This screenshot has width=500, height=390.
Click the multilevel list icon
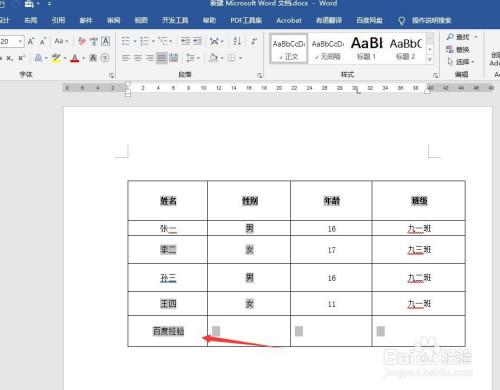click(163, 41)
